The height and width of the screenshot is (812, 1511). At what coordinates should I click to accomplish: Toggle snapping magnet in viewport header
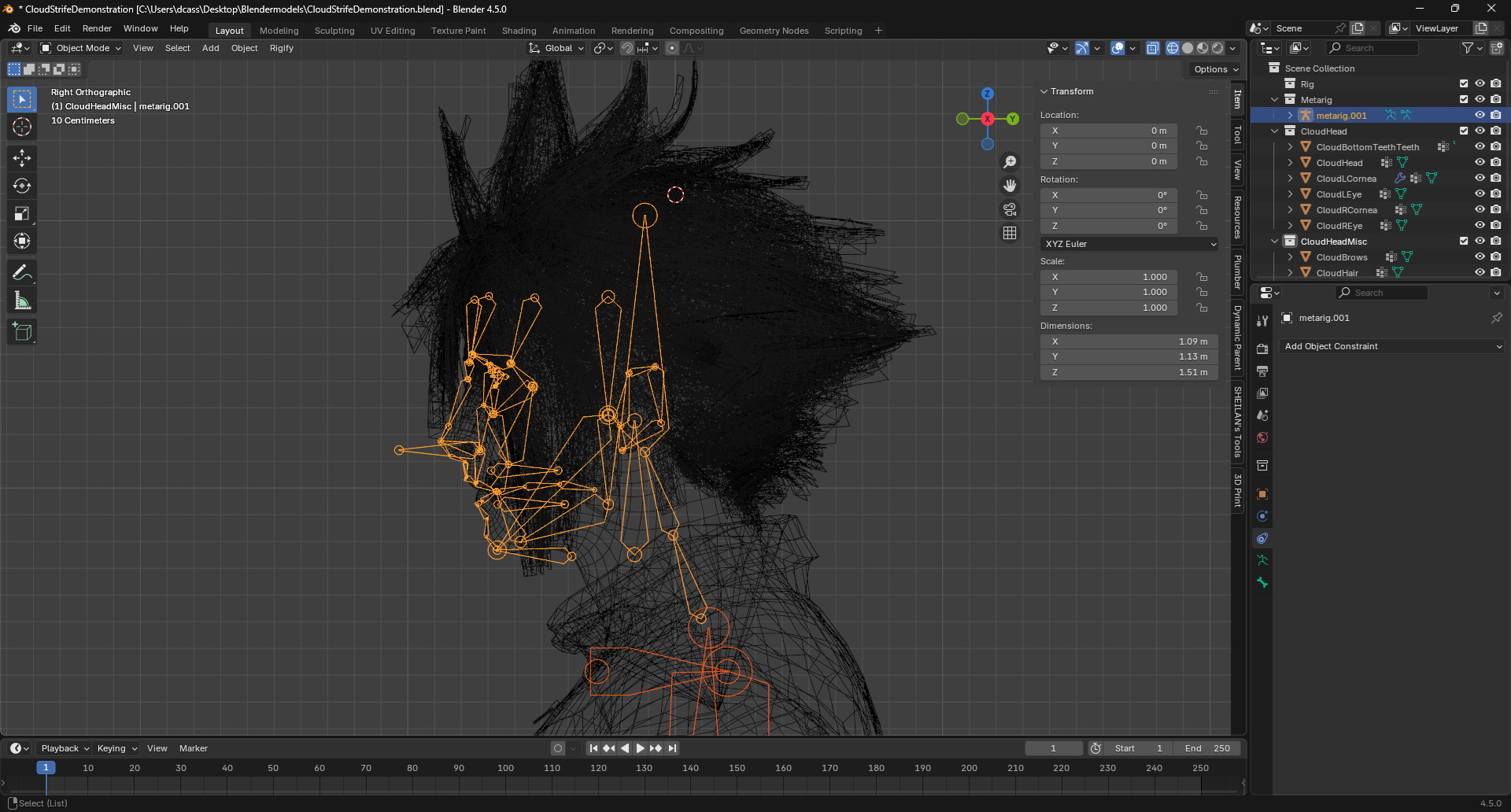pyautogui.click(x=627, y=48)
